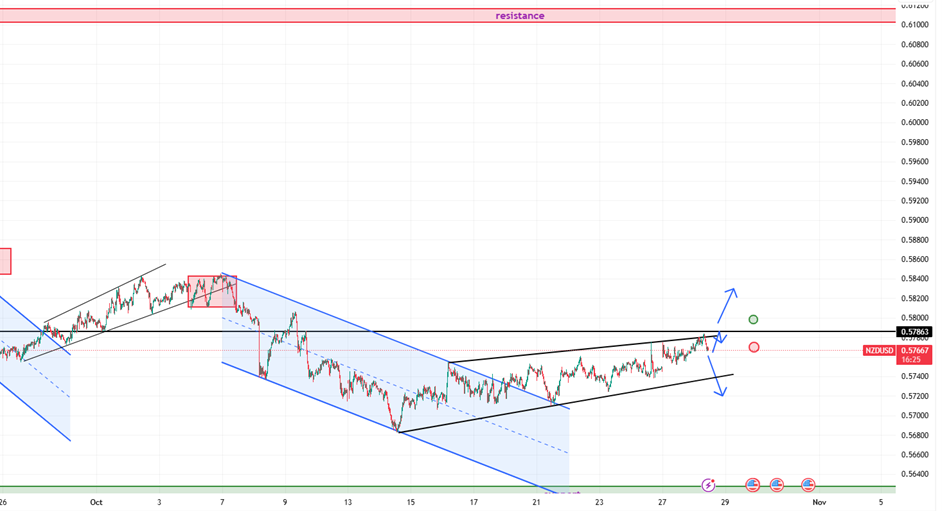The image size is (942, 511).
Task: Open the rightmost US flag economic event
Action: click(x=808, y=485)
